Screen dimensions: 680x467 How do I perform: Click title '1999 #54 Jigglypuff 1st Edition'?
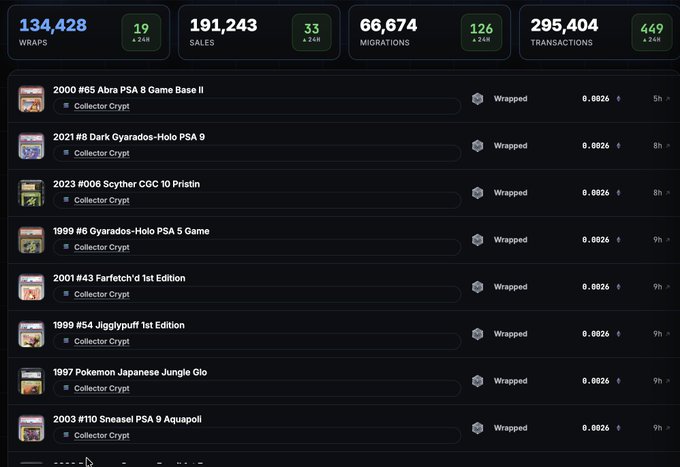(119, 325)
